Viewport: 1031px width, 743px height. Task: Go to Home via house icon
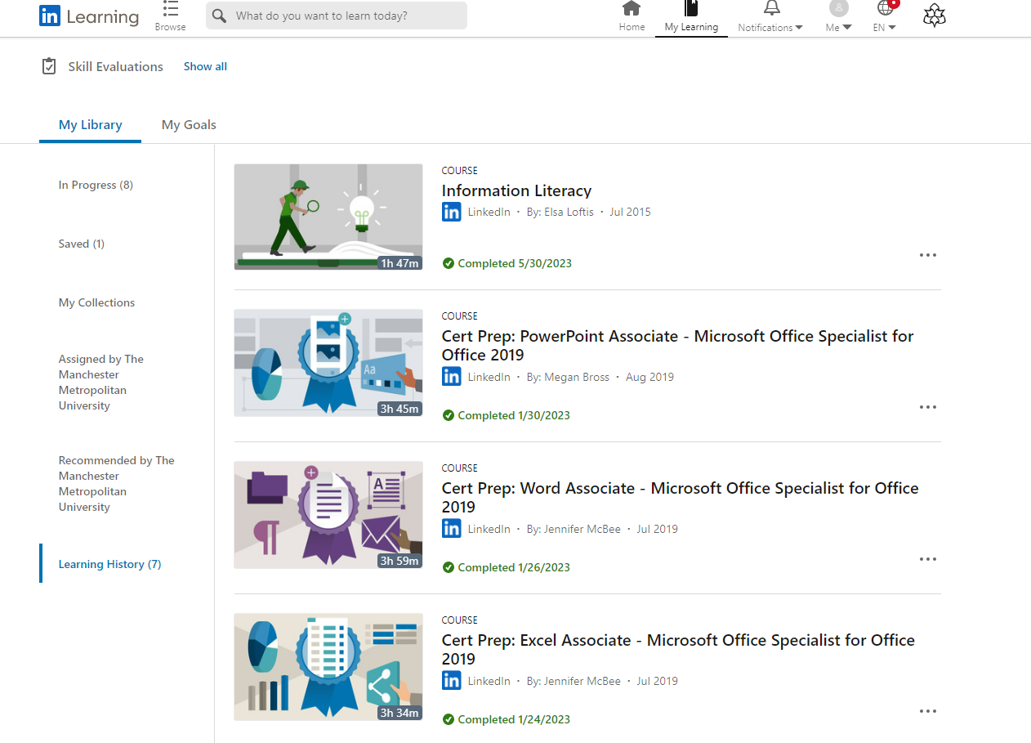[631, 9]
